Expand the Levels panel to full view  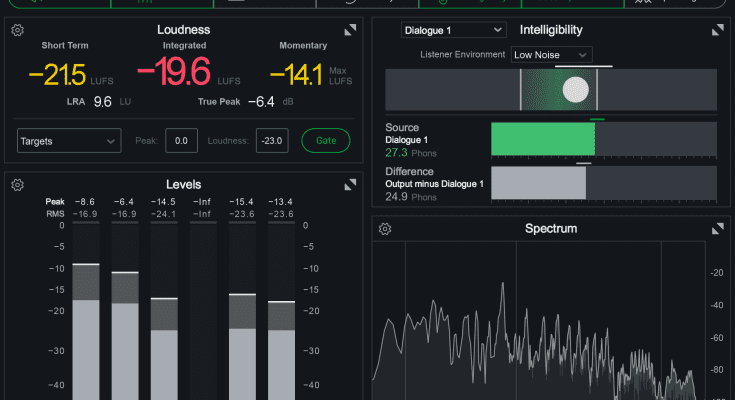click(x=350, y=185)
